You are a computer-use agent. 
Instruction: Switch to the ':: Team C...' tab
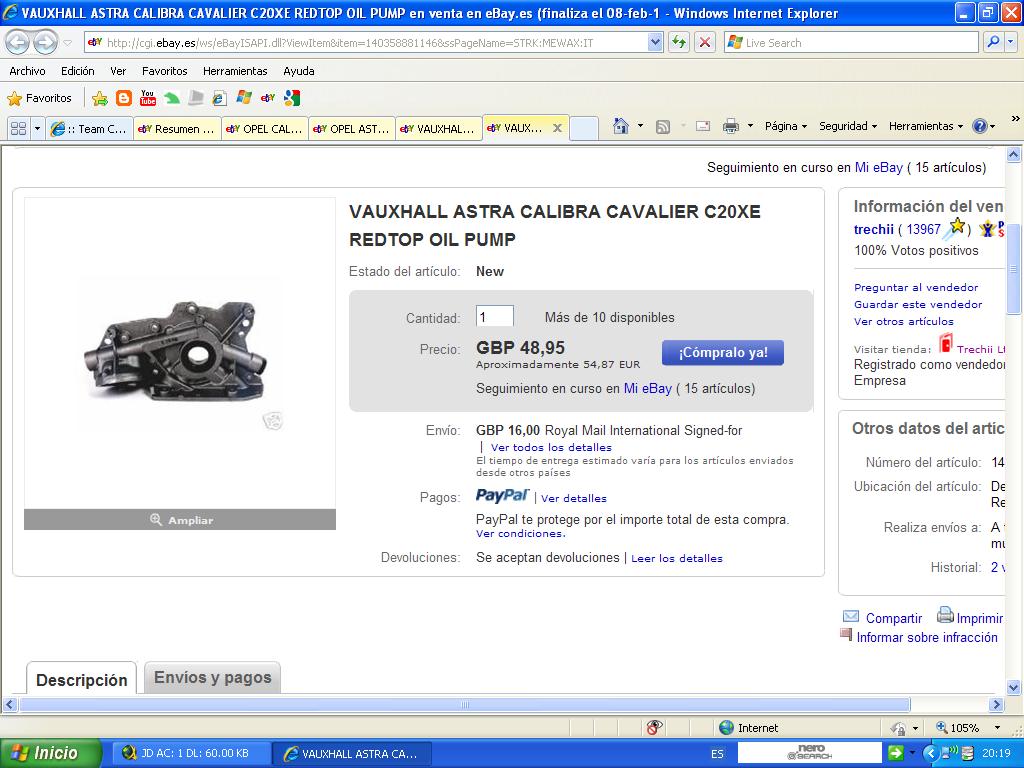tap(89, 129)
